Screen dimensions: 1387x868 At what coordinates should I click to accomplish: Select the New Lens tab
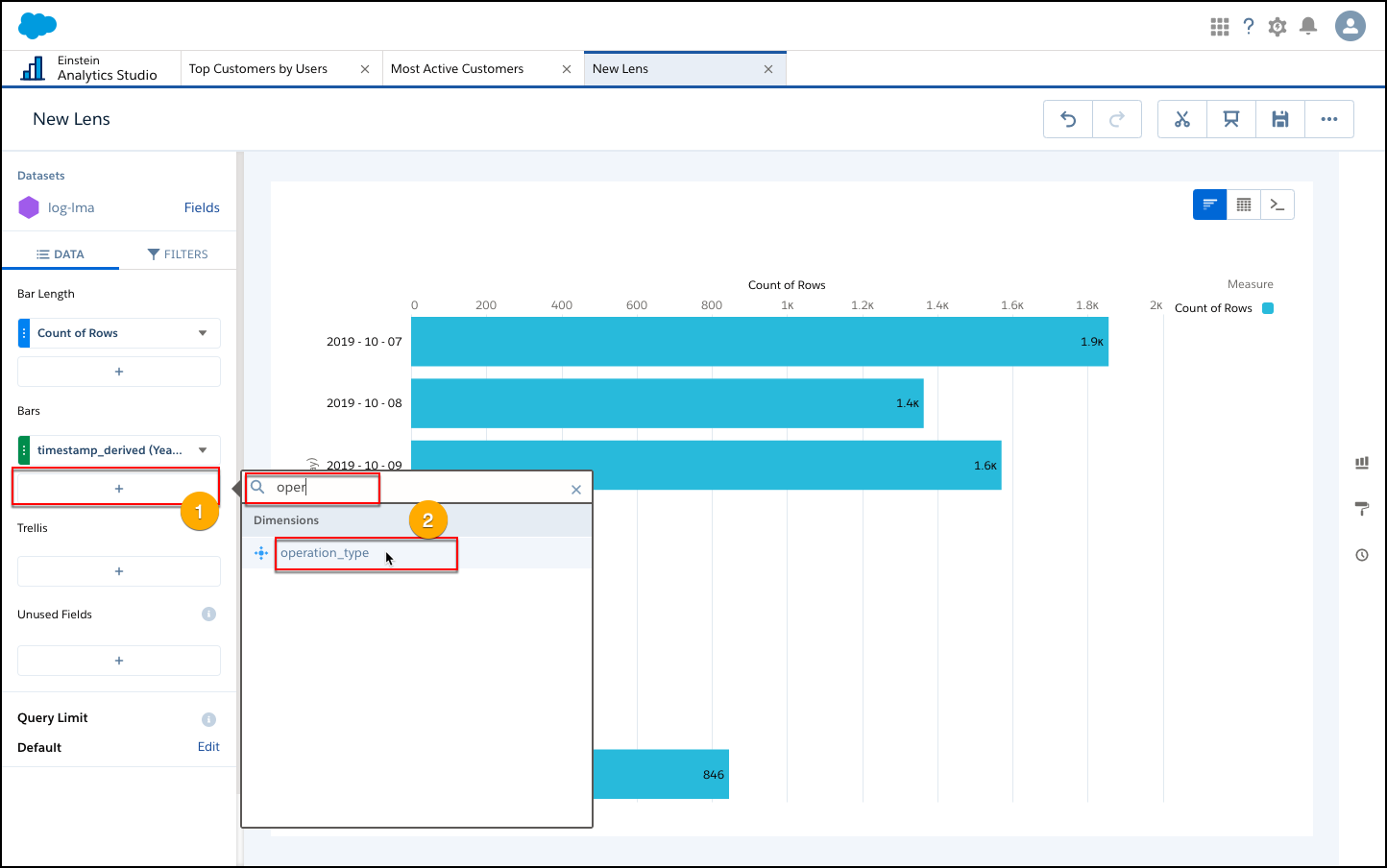pos(620,69)
